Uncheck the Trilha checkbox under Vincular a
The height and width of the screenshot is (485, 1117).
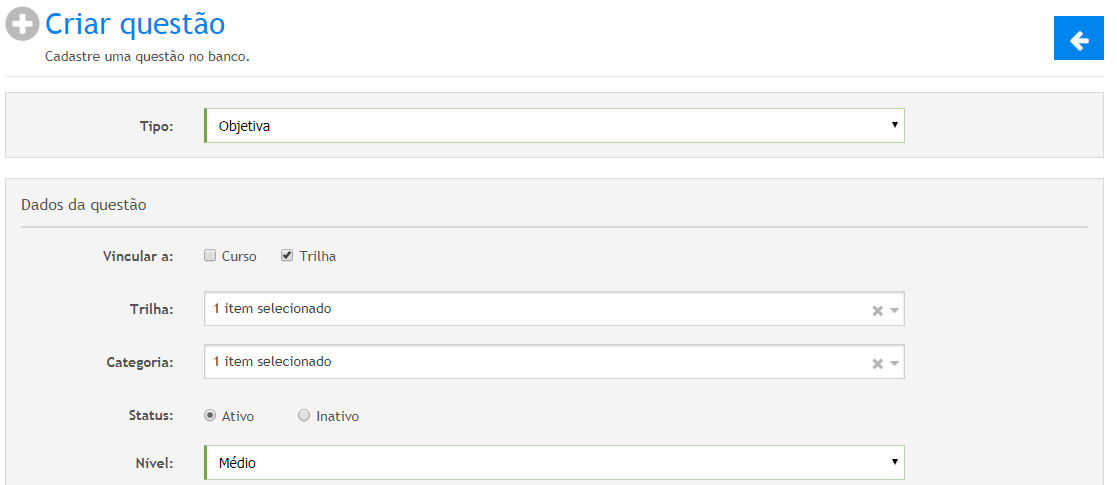pos(287,256)
